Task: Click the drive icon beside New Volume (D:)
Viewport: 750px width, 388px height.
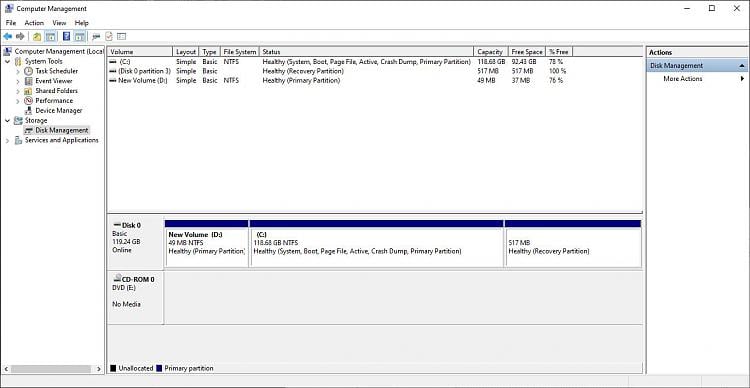Action: pyautogui.click(x=113, y=81)
